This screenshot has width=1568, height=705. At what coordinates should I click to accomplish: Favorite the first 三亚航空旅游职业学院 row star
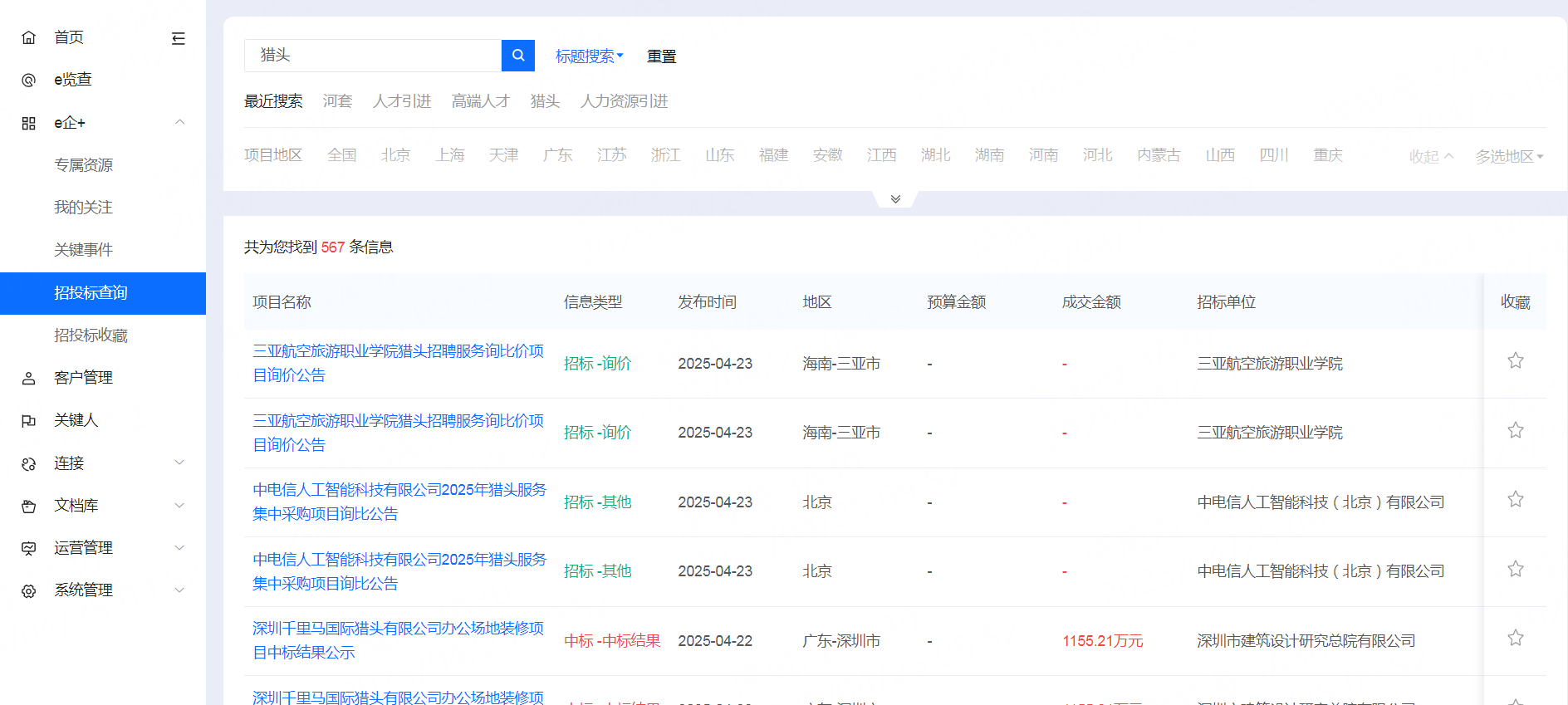coord(1516,360)
